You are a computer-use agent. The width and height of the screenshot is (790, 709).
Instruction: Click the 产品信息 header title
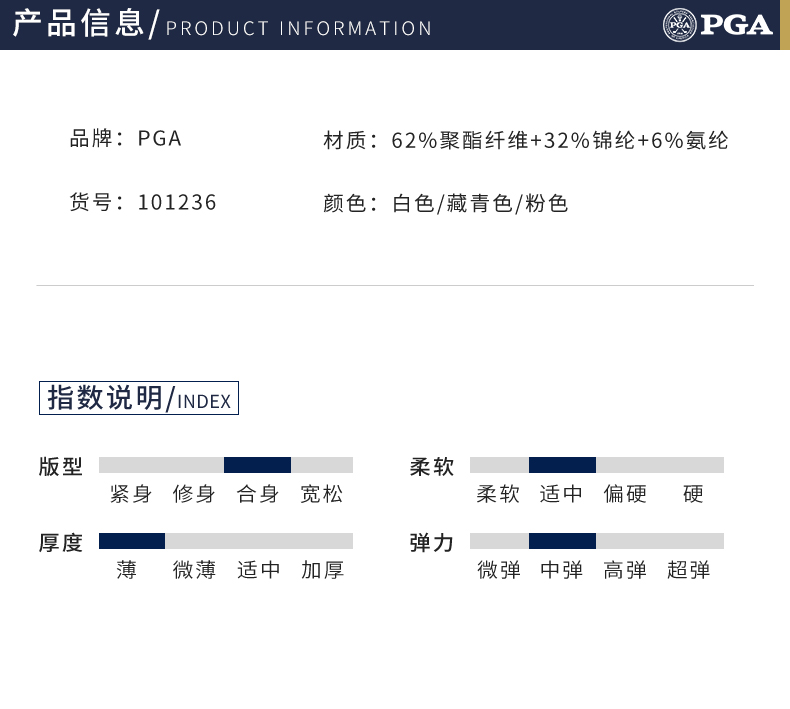coord(78,24)
